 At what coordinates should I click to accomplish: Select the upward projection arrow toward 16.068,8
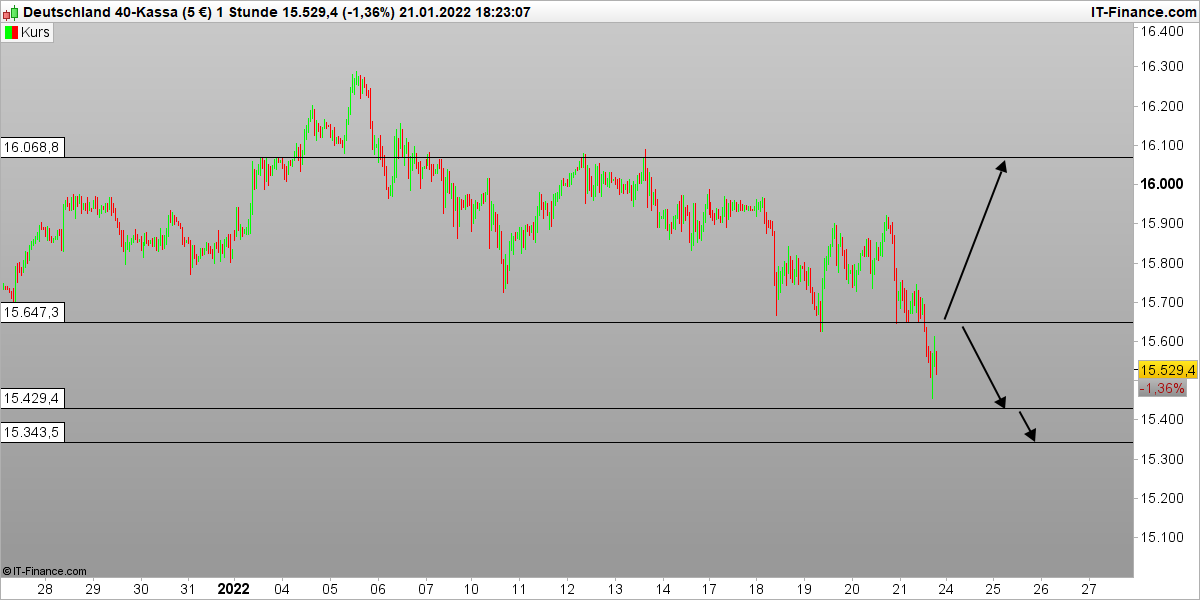click(975, 240)
